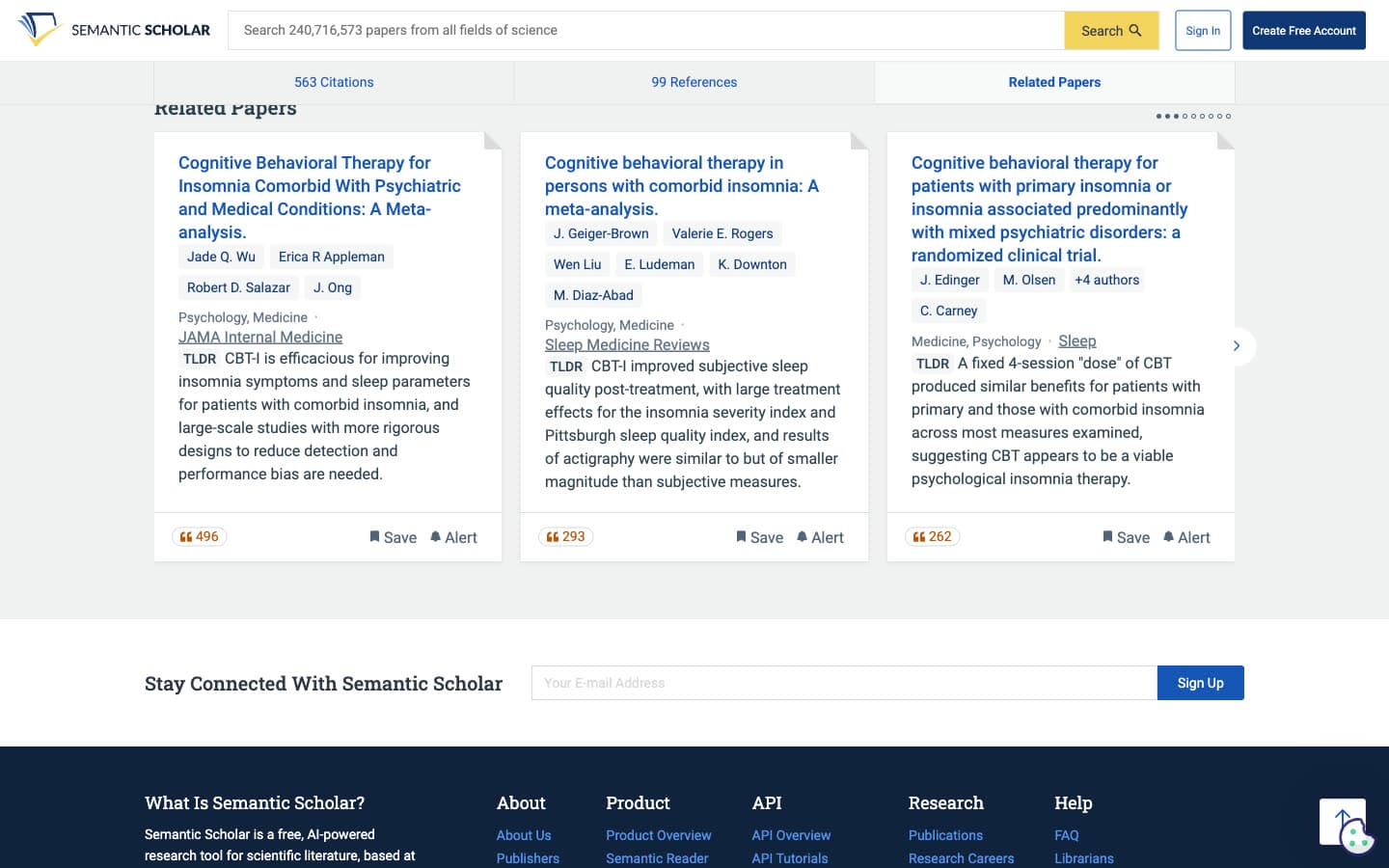Open 'Cognitive behavioral therapy in persons with comorbid insomnia' paper
The image size is (1389, 868).
[x=682, y=186]
